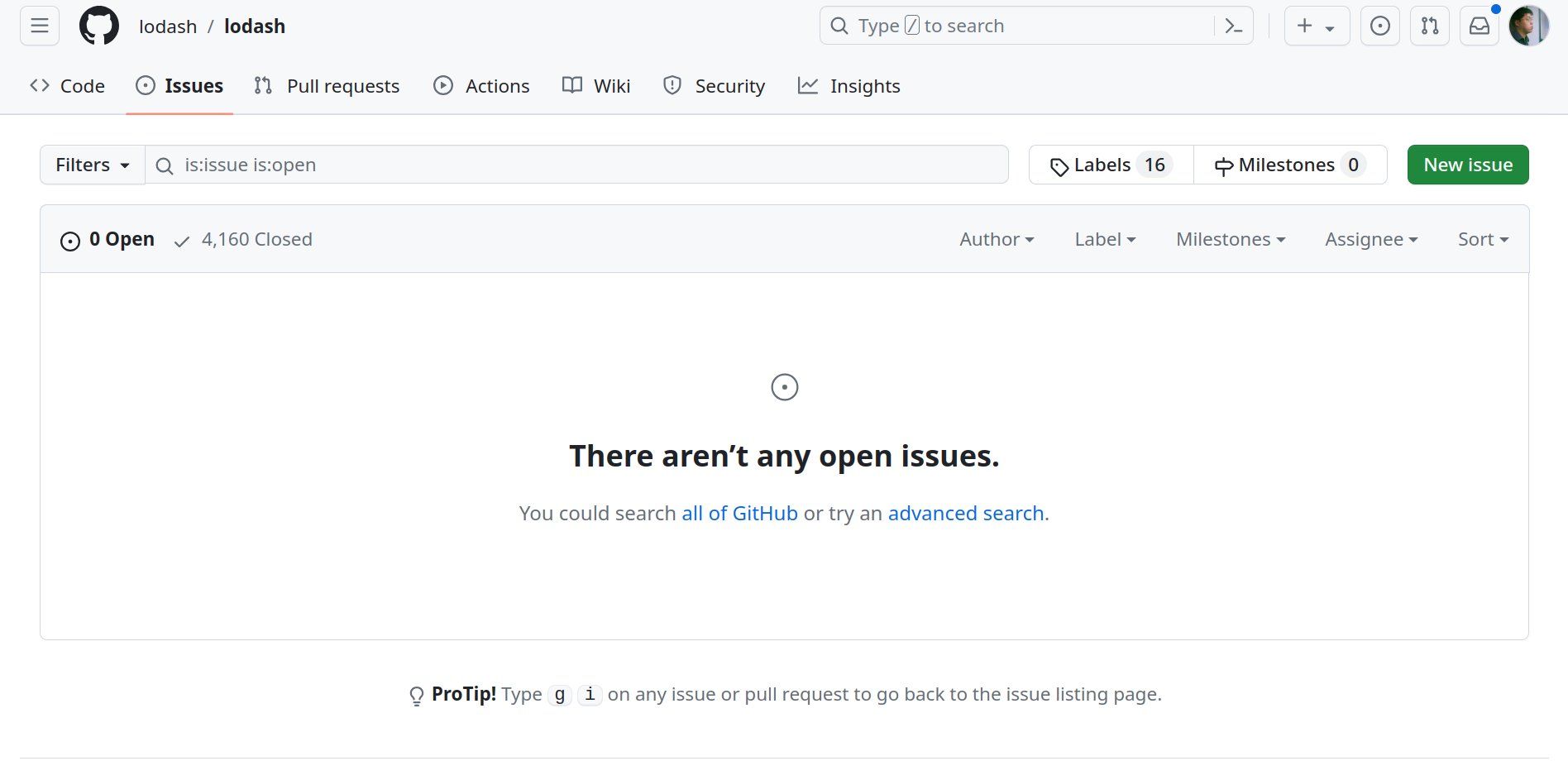
Task: Expand the Label filter dropdown
Action: point(1105,240)
